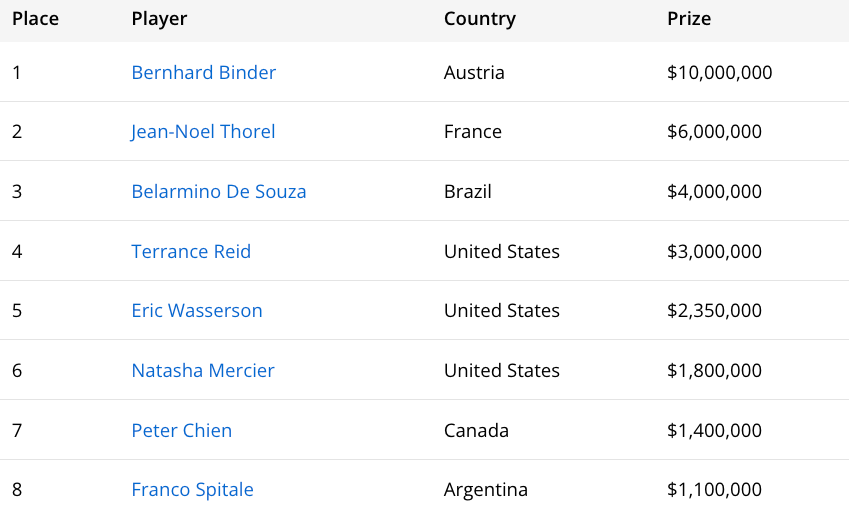
Task: Open Bernhard Binder's player link
Action: click(x=204, y=72)
